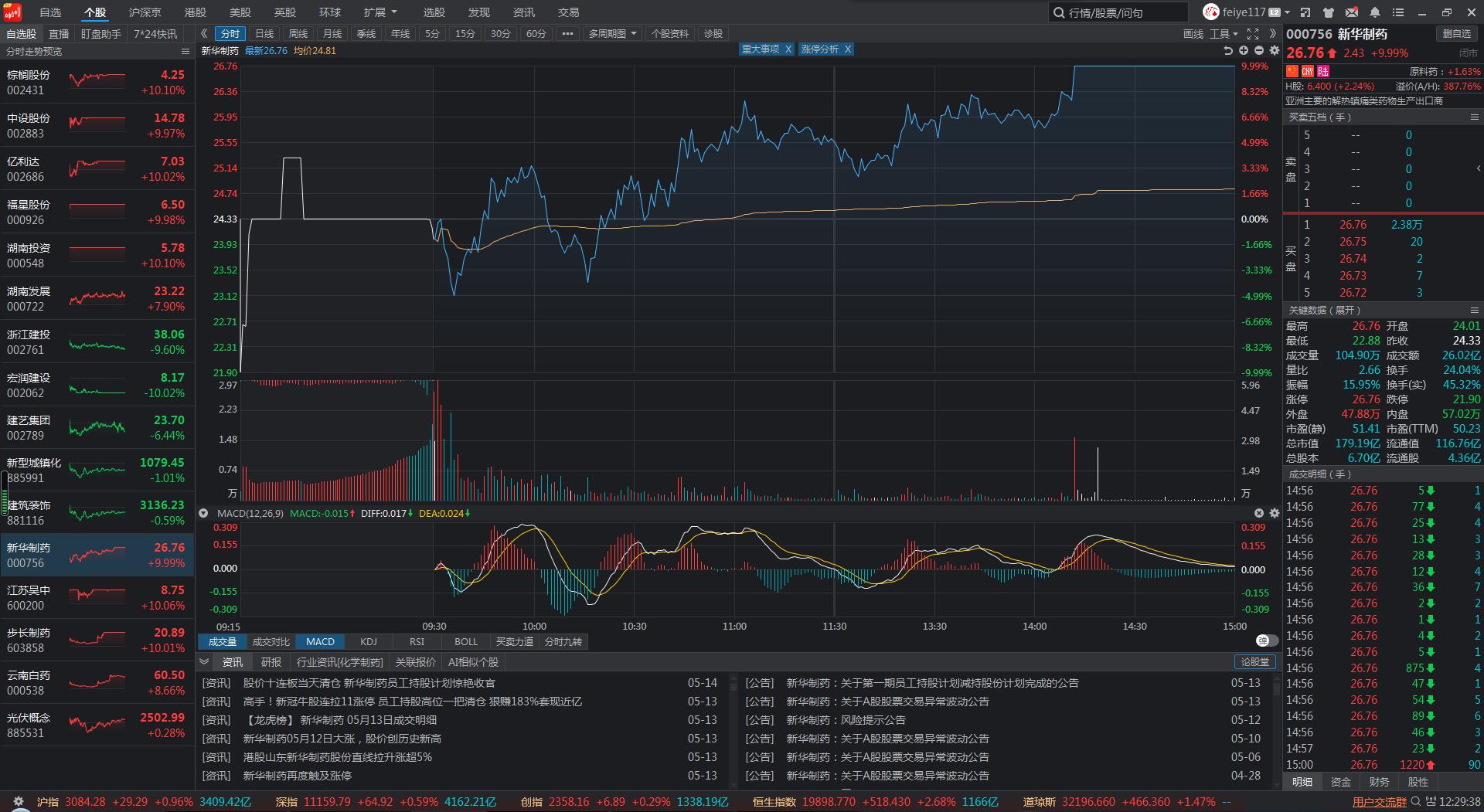Click the 诊股 button

(713, 33)
